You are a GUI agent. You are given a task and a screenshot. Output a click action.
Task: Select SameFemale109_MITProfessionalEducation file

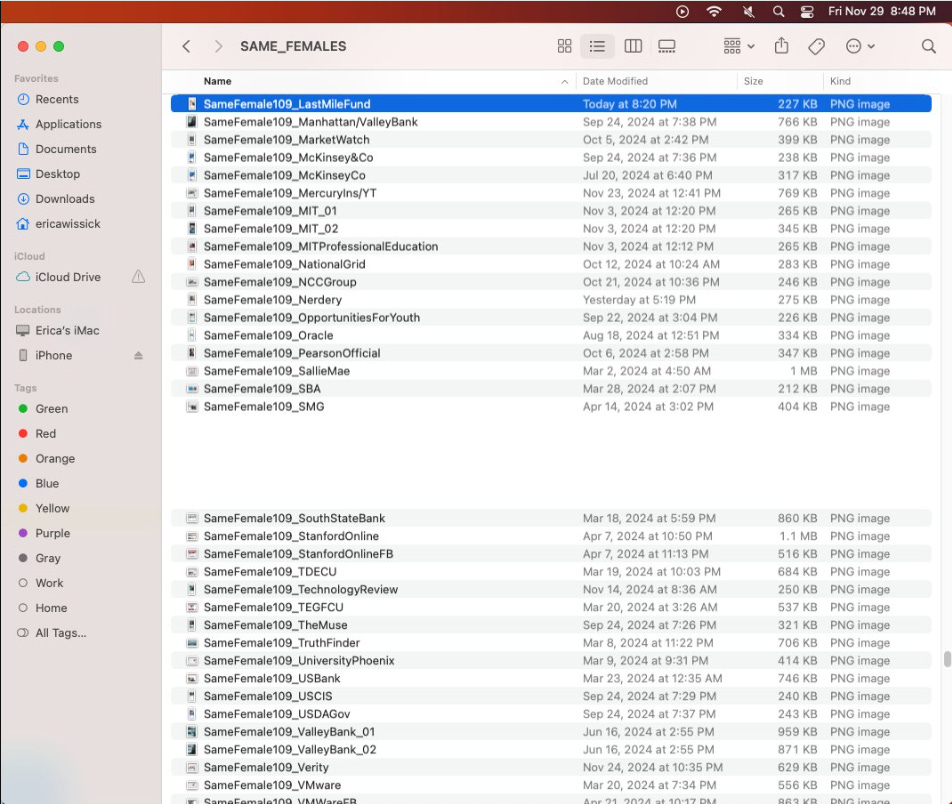[x=551, y=247]
